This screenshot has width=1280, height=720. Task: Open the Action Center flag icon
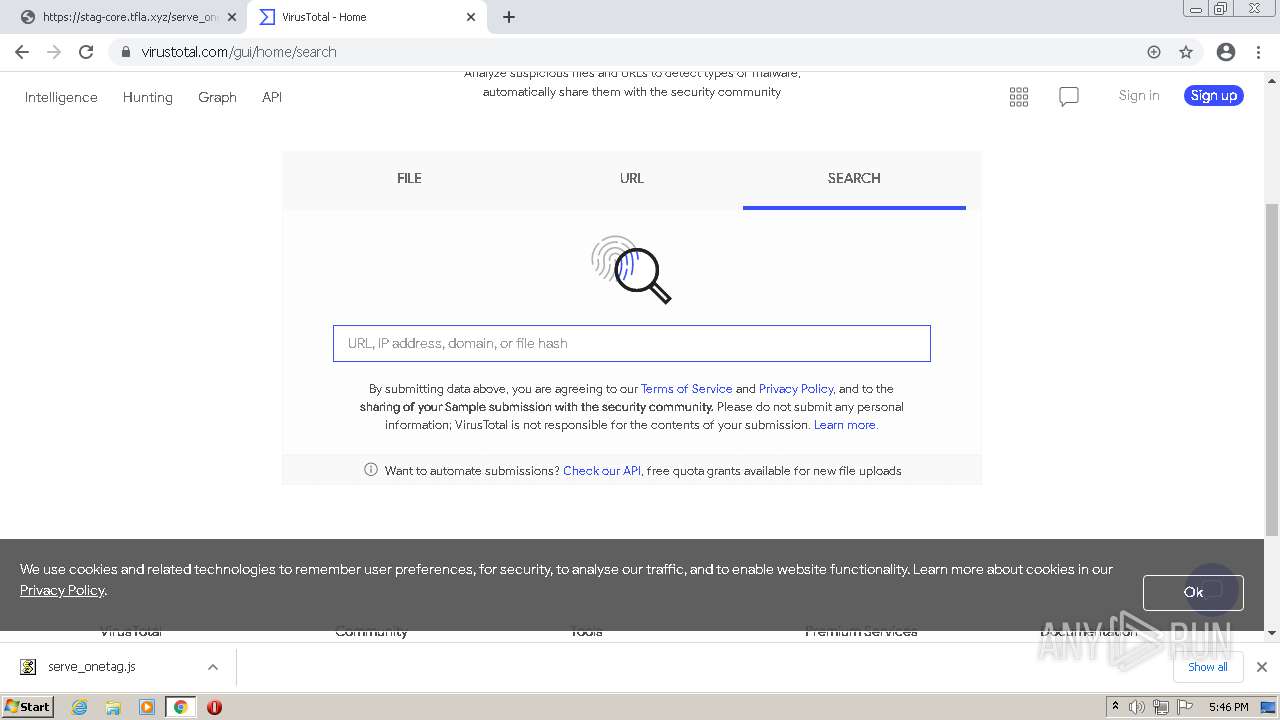click(x=1184, y=707)
